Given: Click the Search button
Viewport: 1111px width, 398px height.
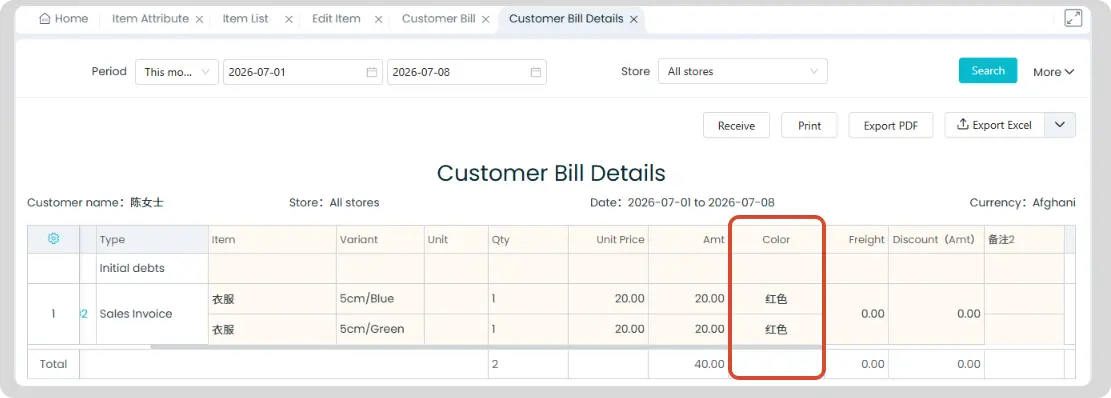Looking at the screenshot, I should tap(988, 71).
